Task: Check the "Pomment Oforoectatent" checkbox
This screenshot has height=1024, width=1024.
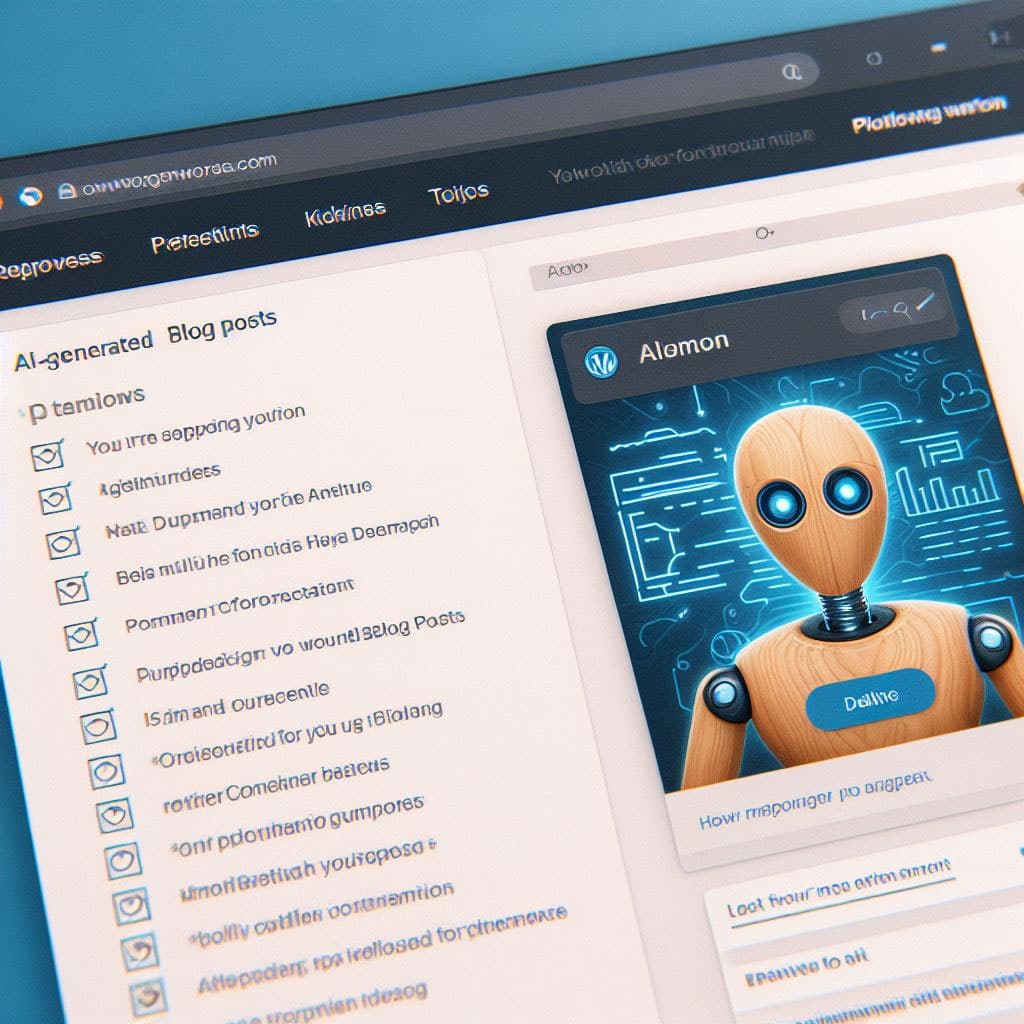Action: click(x=80, y=635)
